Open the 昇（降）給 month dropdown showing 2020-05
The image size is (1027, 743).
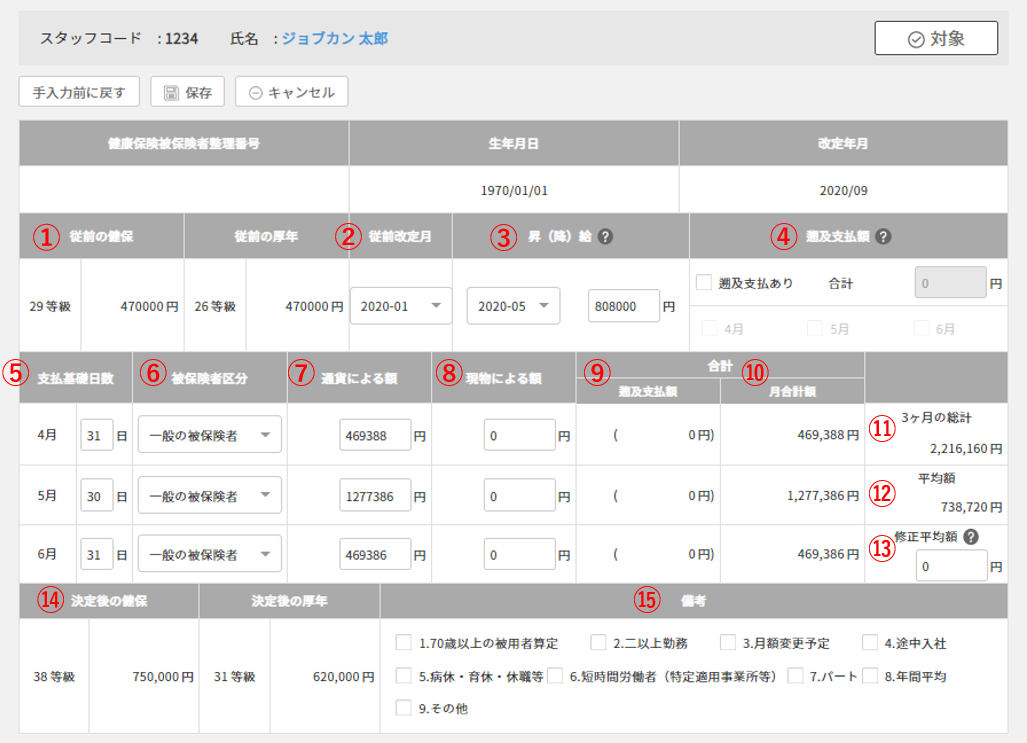(513, 306)
